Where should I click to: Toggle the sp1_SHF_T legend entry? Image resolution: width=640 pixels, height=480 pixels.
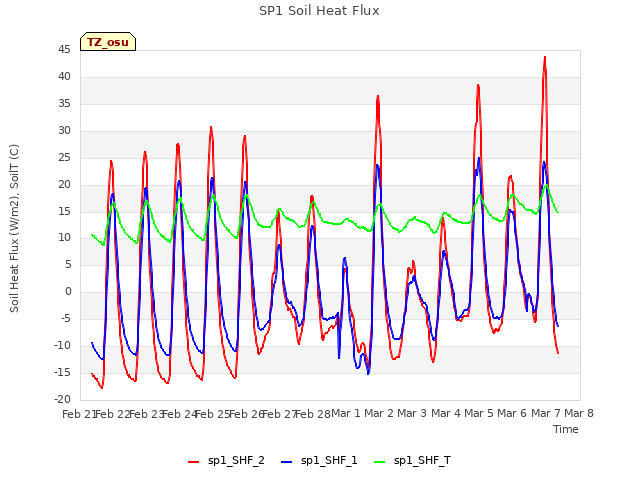413,460
